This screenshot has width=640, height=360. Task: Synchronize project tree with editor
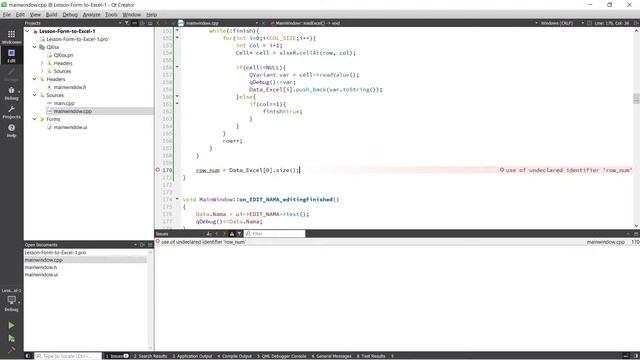point(134,23)
